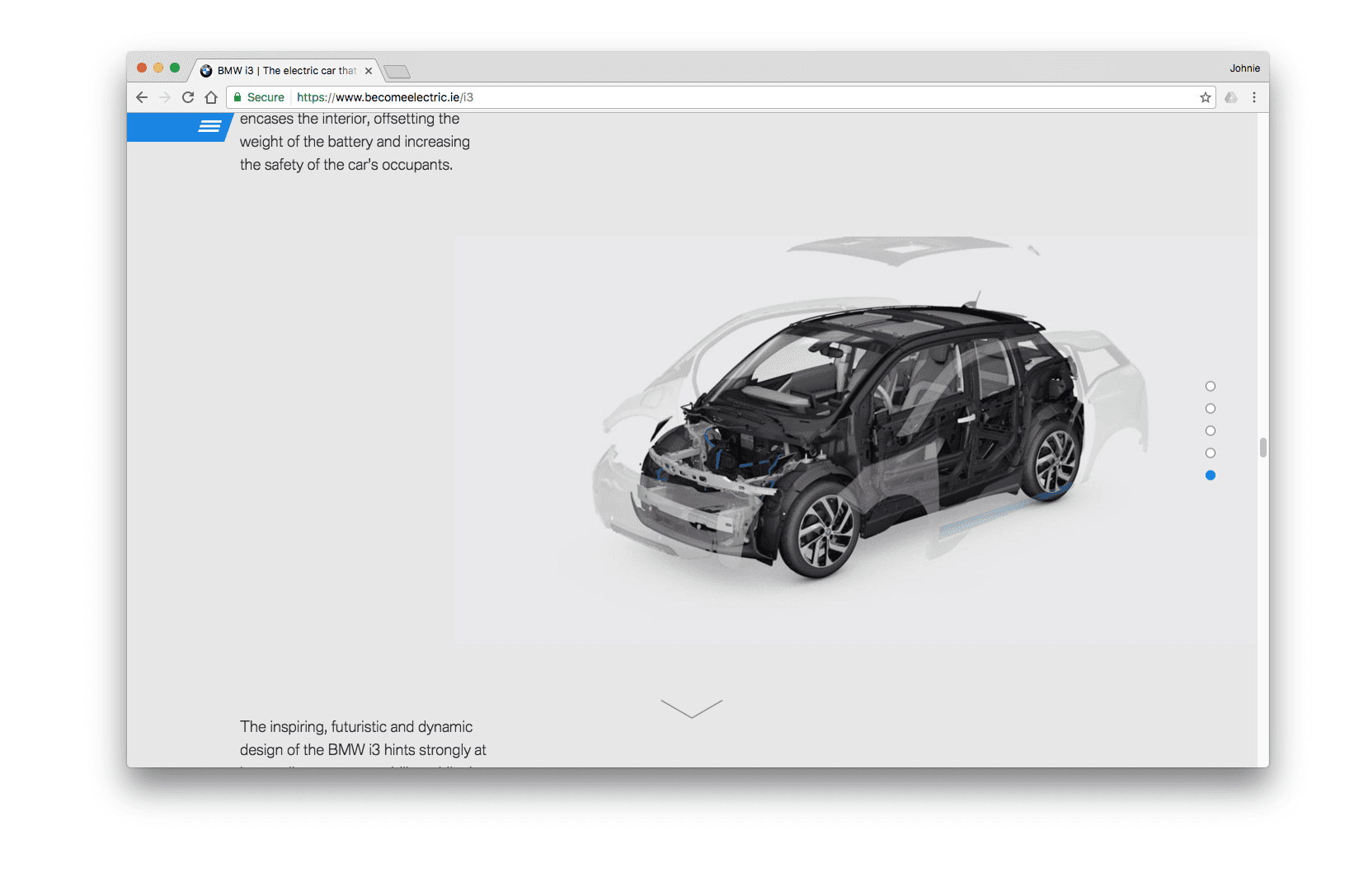Select the BMW i3 browser tab
1354x896 pixels.
click(285, 71)
